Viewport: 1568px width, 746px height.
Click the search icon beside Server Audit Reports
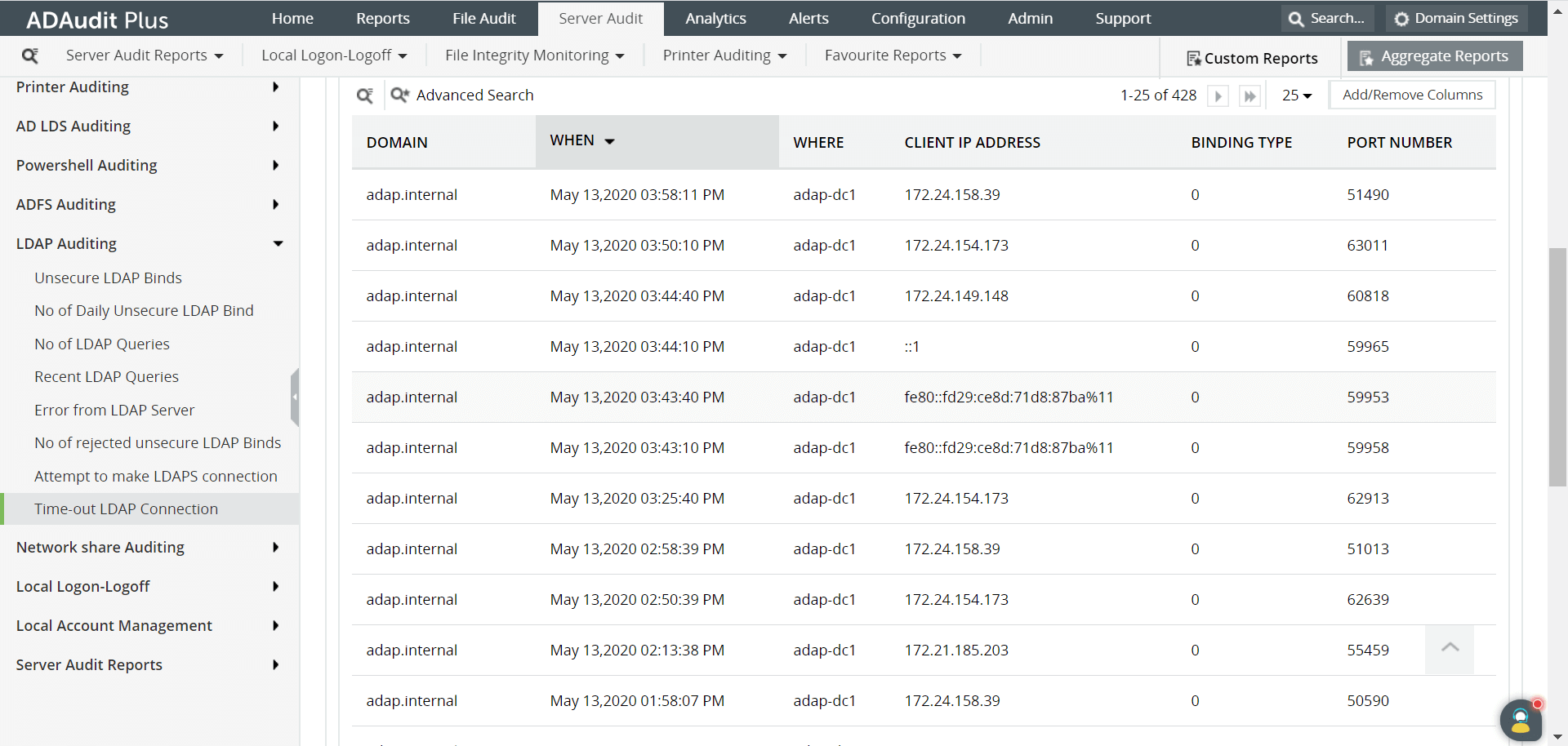coord(30,56)
